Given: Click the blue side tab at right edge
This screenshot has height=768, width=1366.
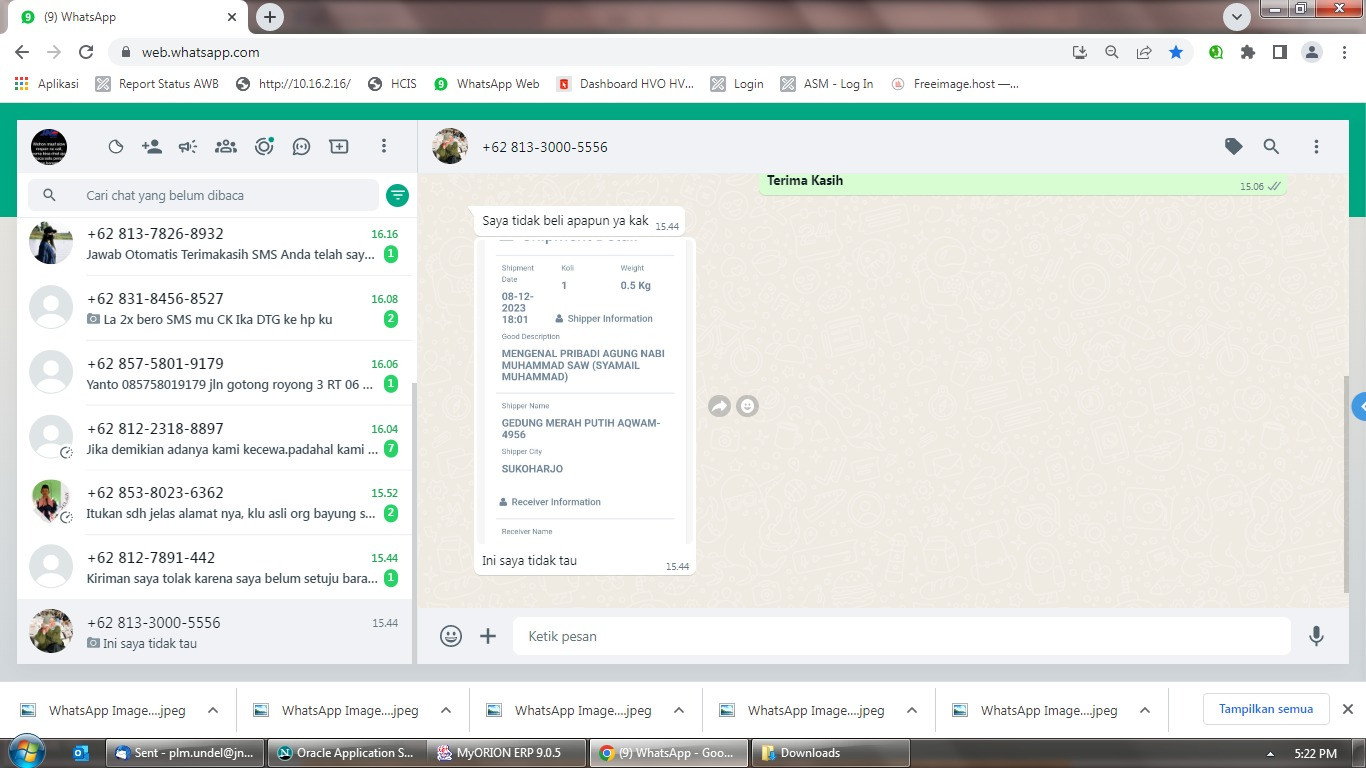Looking at the screenshot, I should tap(1359, 407).
